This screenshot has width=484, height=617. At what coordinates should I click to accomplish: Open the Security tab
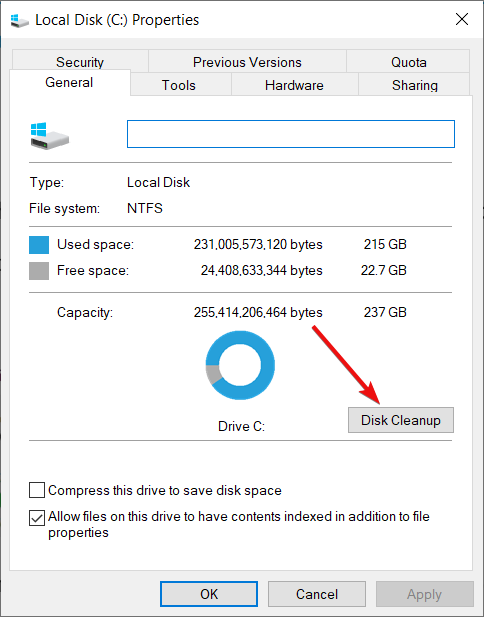(80, 62)
